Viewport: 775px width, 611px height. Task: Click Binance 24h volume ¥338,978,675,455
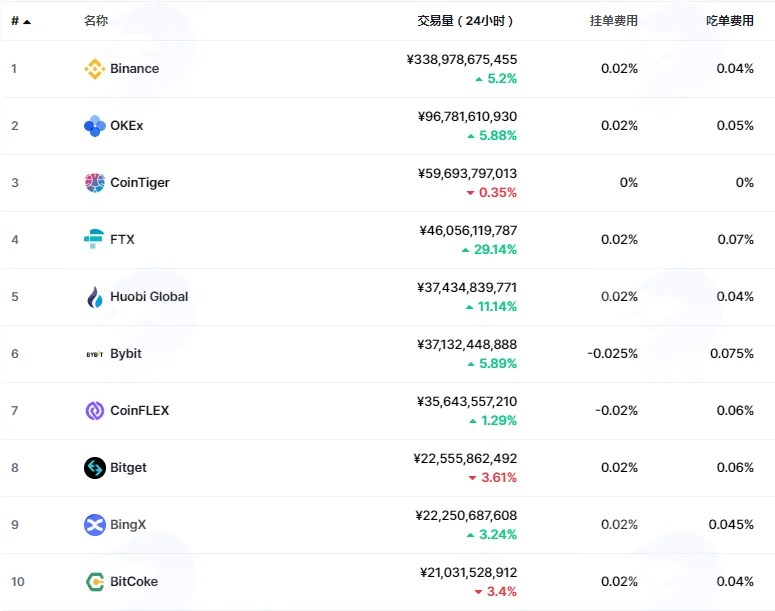click(x=462, y=59)
